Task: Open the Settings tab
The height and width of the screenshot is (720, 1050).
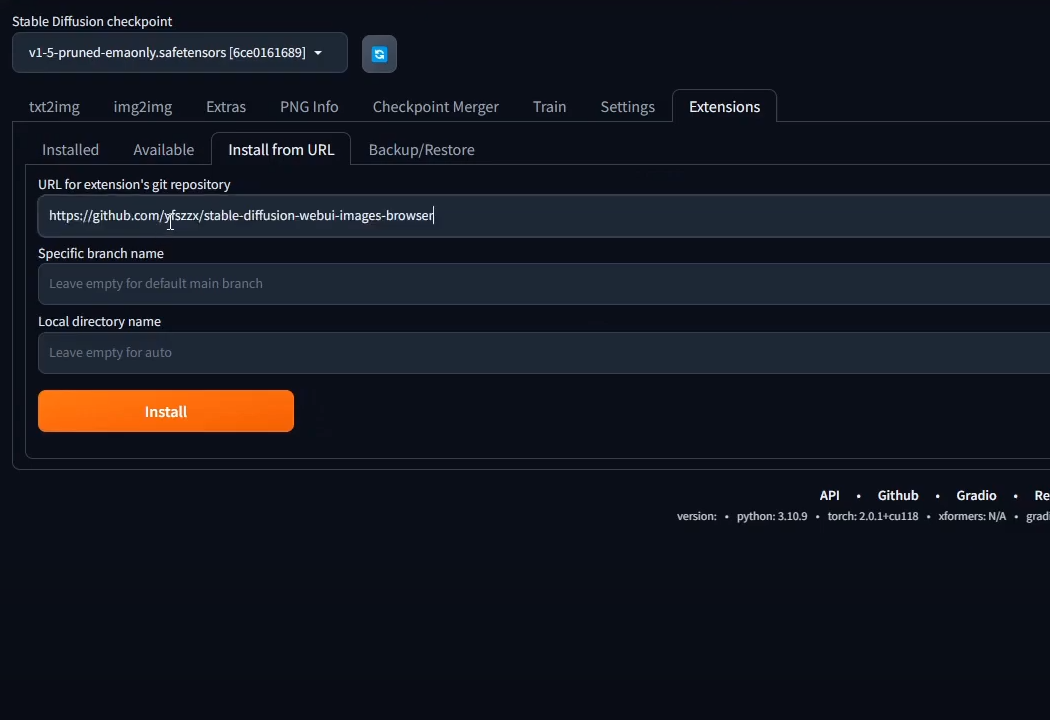Action: click(627, 107)
